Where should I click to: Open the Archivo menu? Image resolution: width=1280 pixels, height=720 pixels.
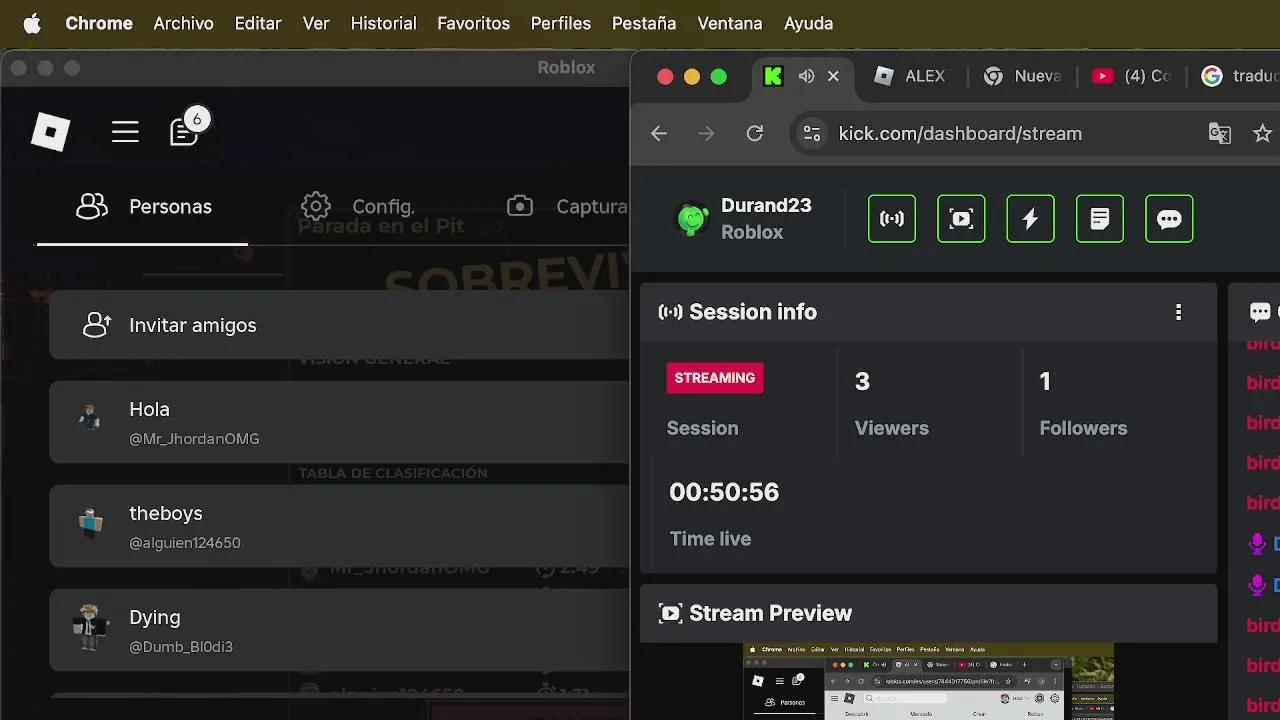183,23
